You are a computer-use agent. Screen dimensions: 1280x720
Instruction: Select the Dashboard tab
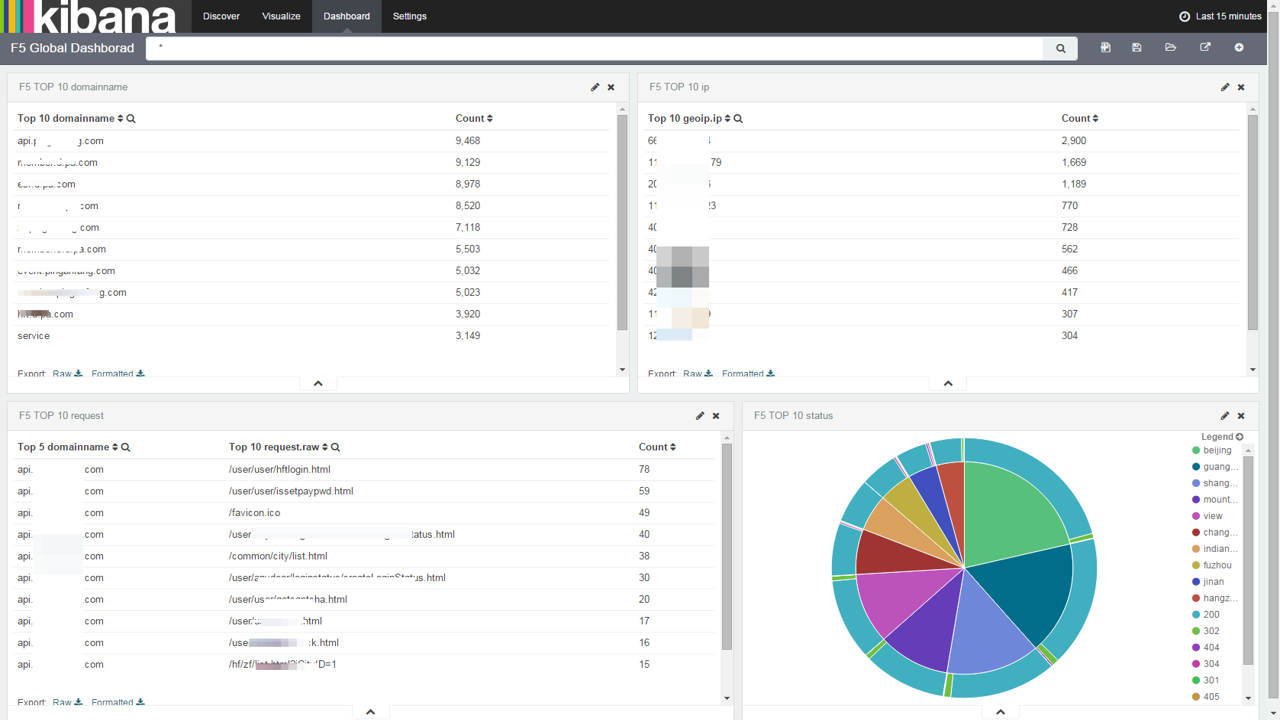coord(347,16)
